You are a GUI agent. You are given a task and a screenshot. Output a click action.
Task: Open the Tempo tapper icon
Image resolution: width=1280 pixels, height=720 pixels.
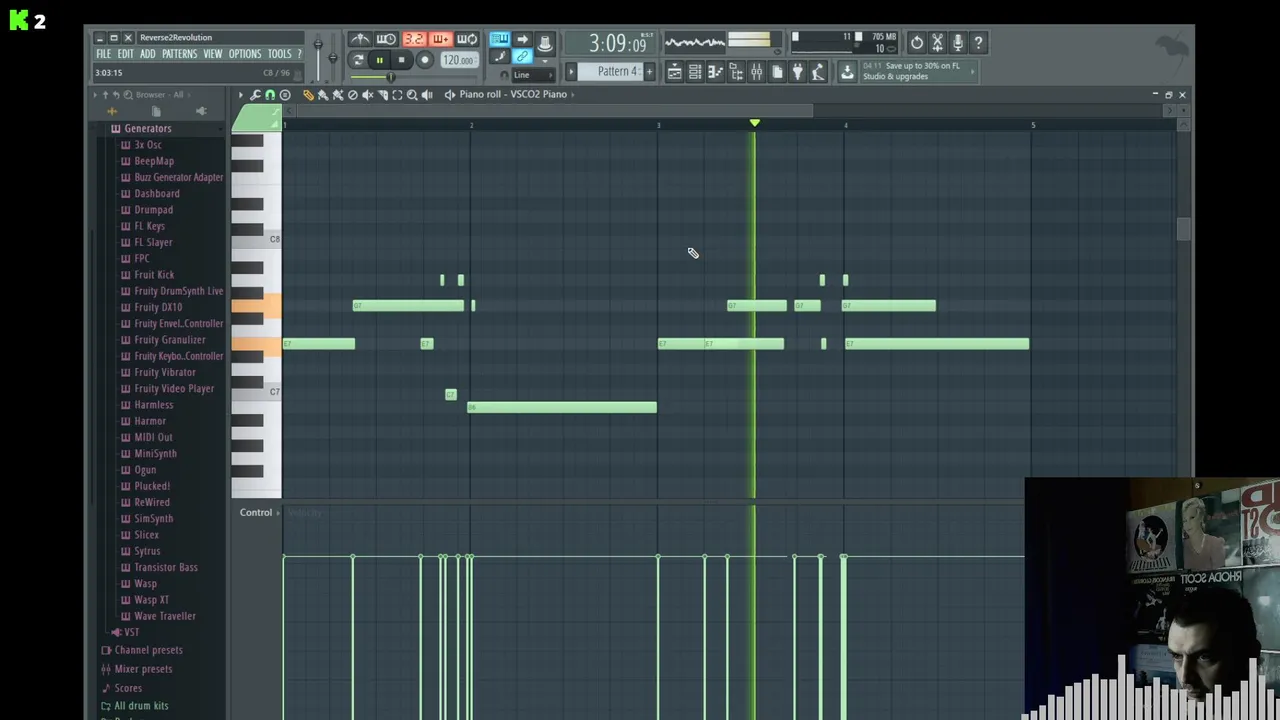pos(818,72)
